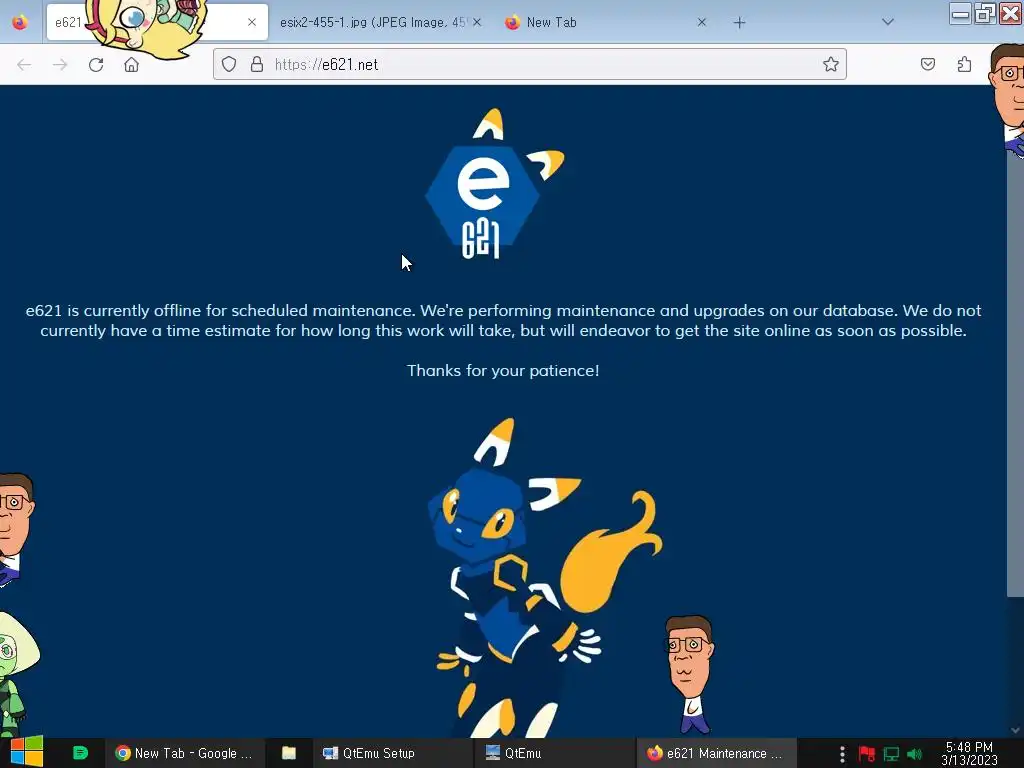Screen dimensions: 1024x768
Task: Click the 'Thanks for your patience!' text
Action: [503, 370]
